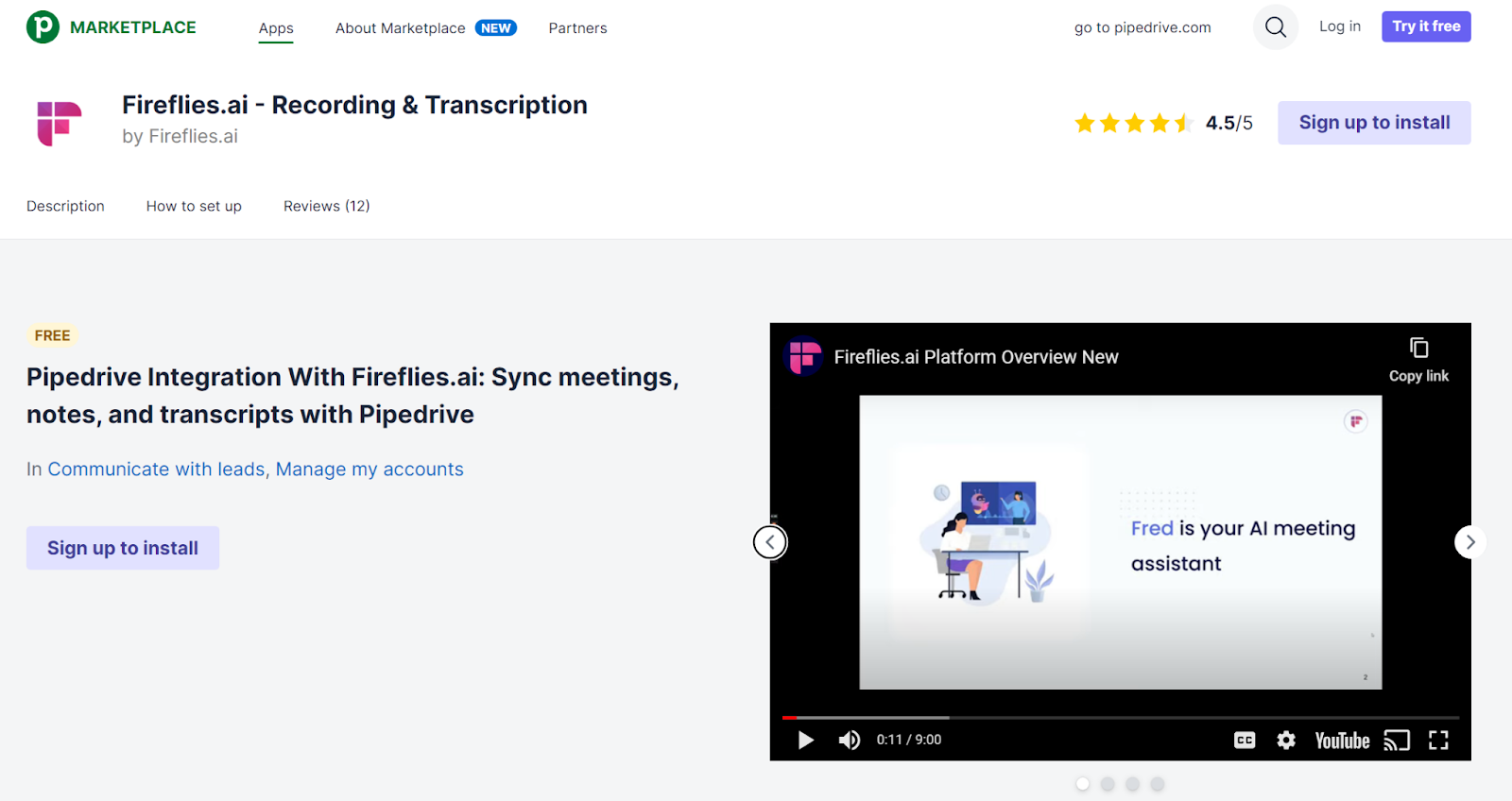Click the YouTube logo in player
1512x801 pixels.
tap(1342, 741)
